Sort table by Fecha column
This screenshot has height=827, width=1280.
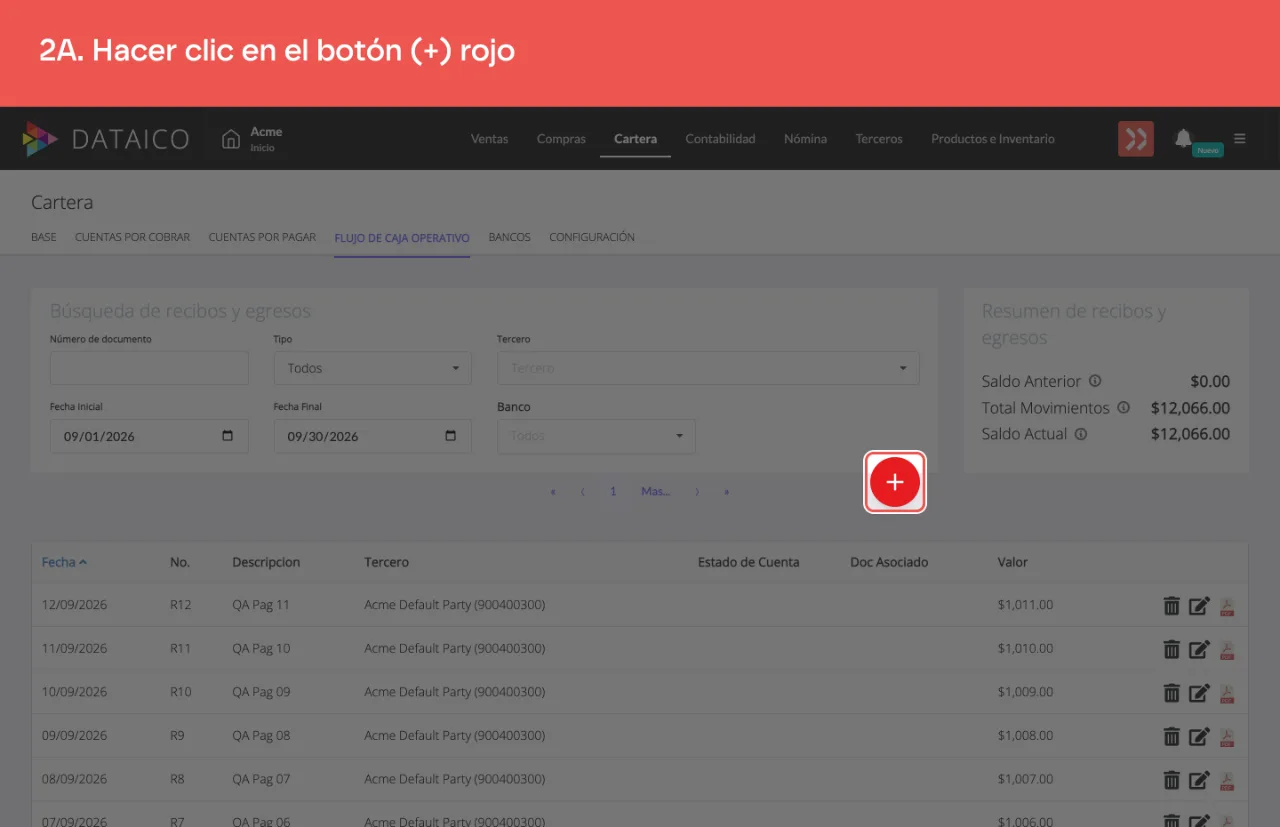64,562
